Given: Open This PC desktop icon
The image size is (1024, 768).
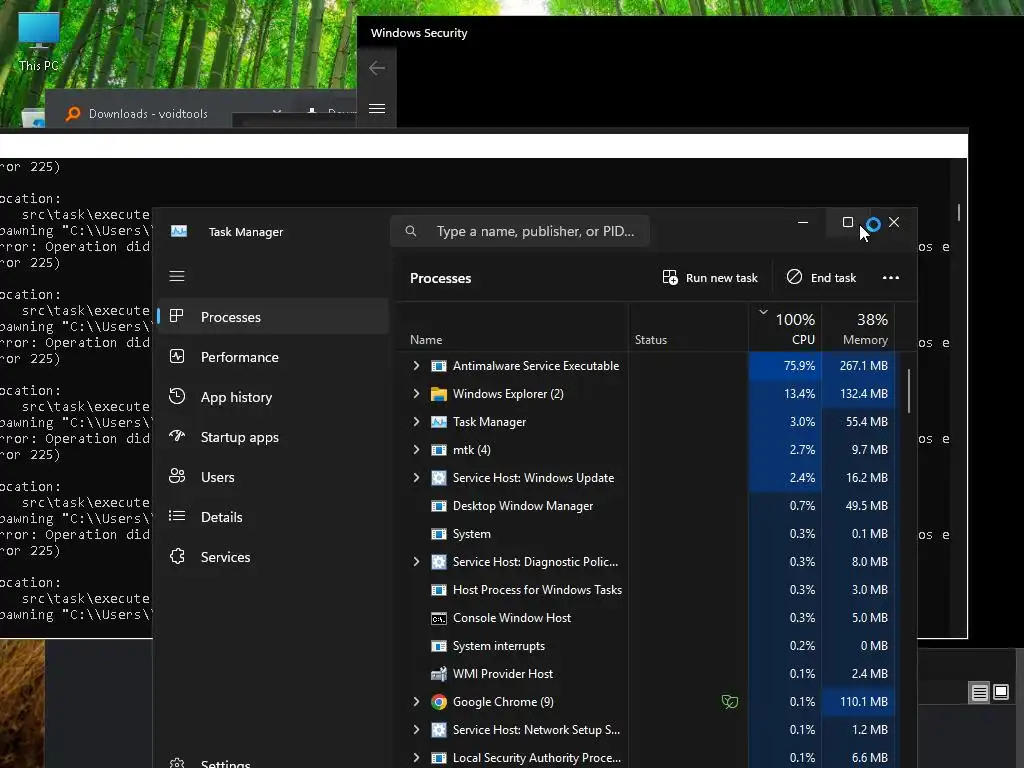Looking at the screenshot, I should click(x=39, y=41).
